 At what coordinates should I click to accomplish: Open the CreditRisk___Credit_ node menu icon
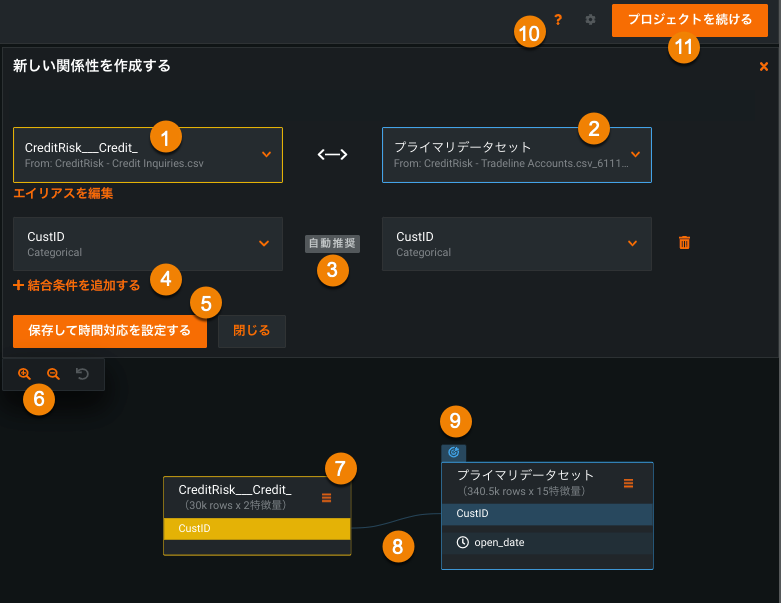coord(327,497)
